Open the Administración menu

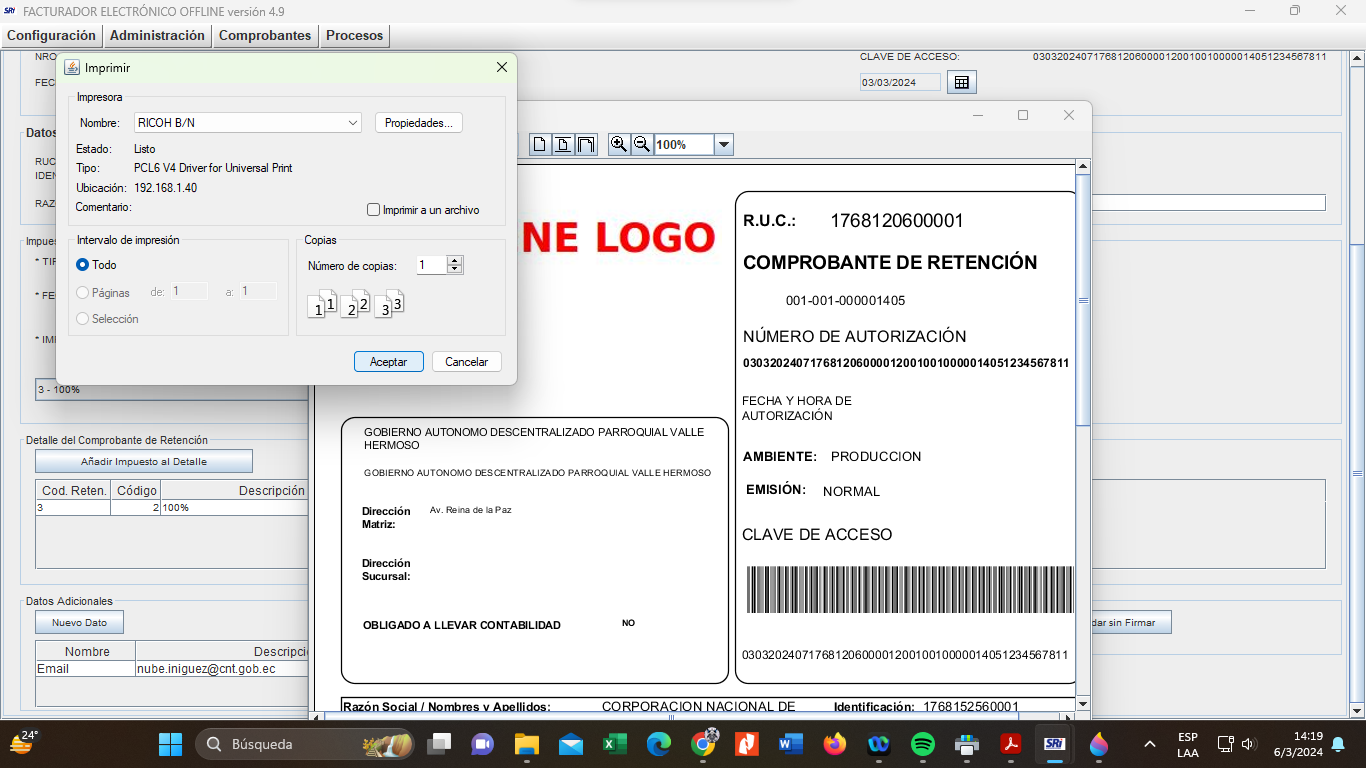(x=157, y=35)
